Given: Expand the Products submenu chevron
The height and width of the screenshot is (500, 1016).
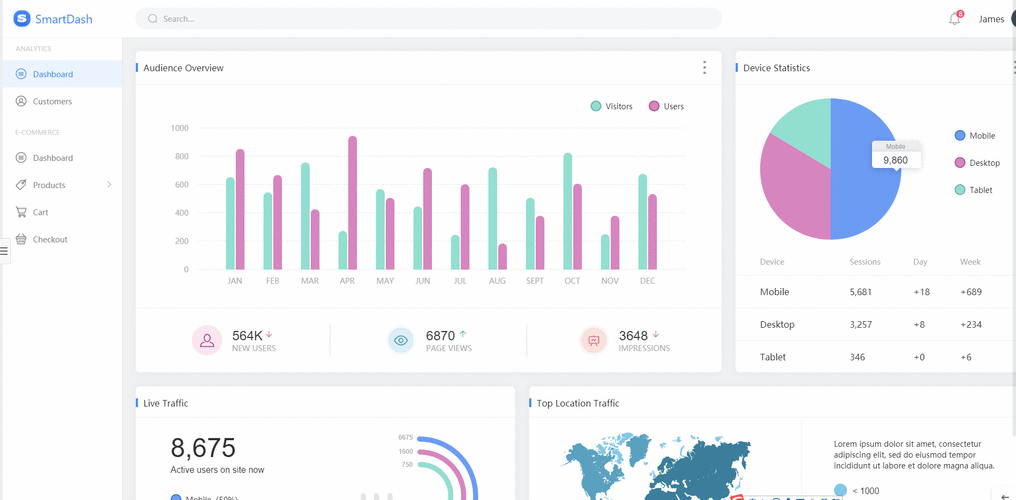Looking at the screenshot, I should (109, 185).
